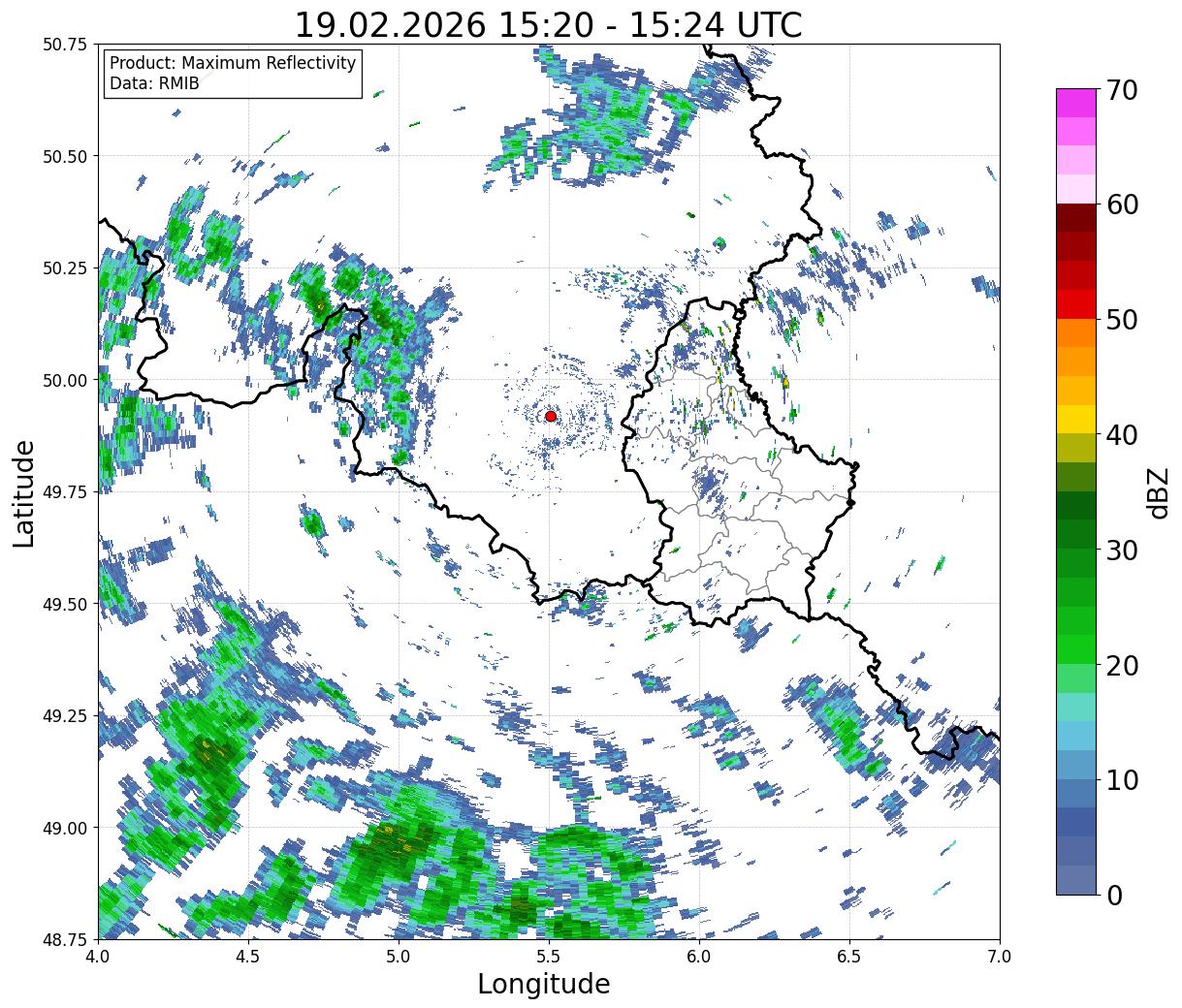Click the 0 tick label on colorbar
The height and width of the screenshot is (1008, 1182).
pos(1113,895)
